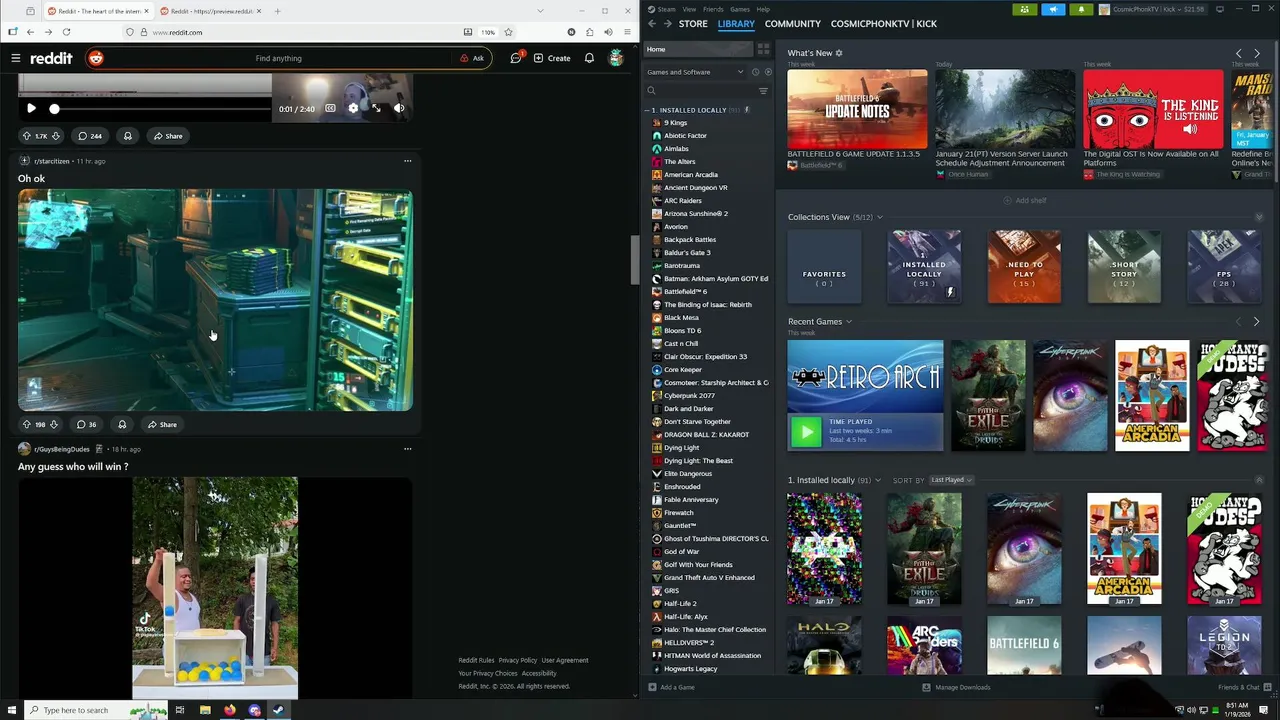
Task: Open r/GuysBeingDudes subreddit link
Action: pos(61,449)
